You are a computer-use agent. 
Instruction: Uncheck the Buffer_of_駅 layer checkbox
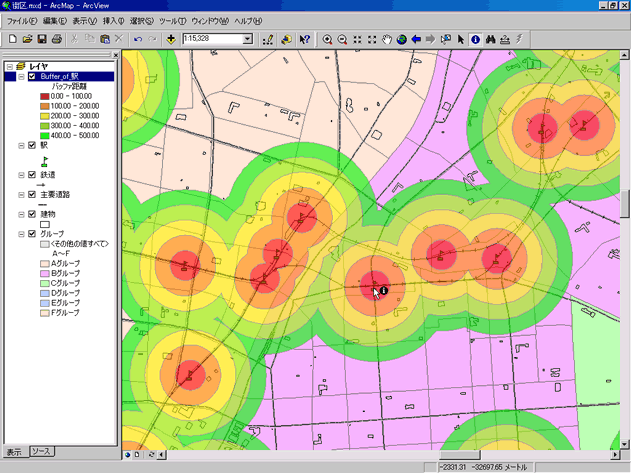click(32, 76)
